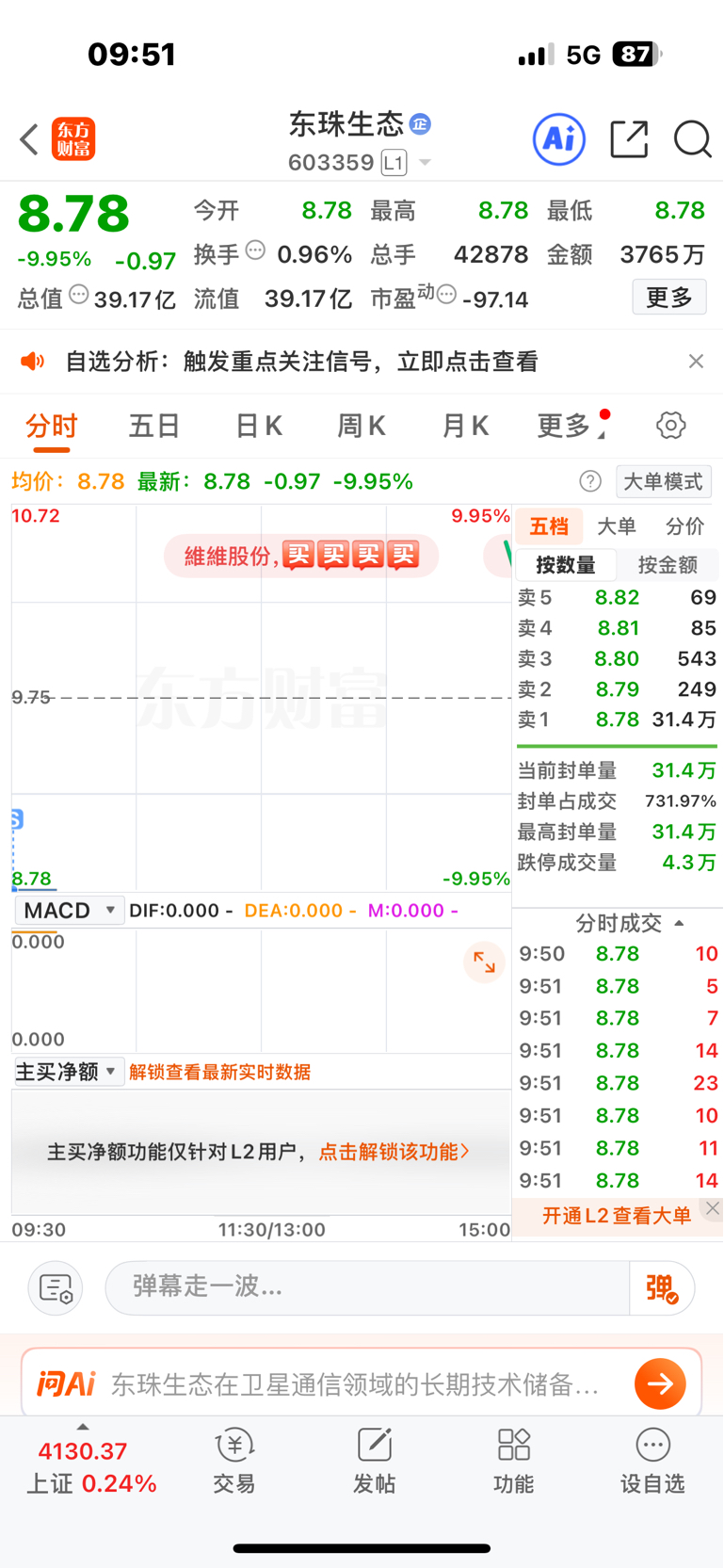Tap the 更多 quote details button
The width and height of the screenshot is (724, 1568).
coord(669,298)
